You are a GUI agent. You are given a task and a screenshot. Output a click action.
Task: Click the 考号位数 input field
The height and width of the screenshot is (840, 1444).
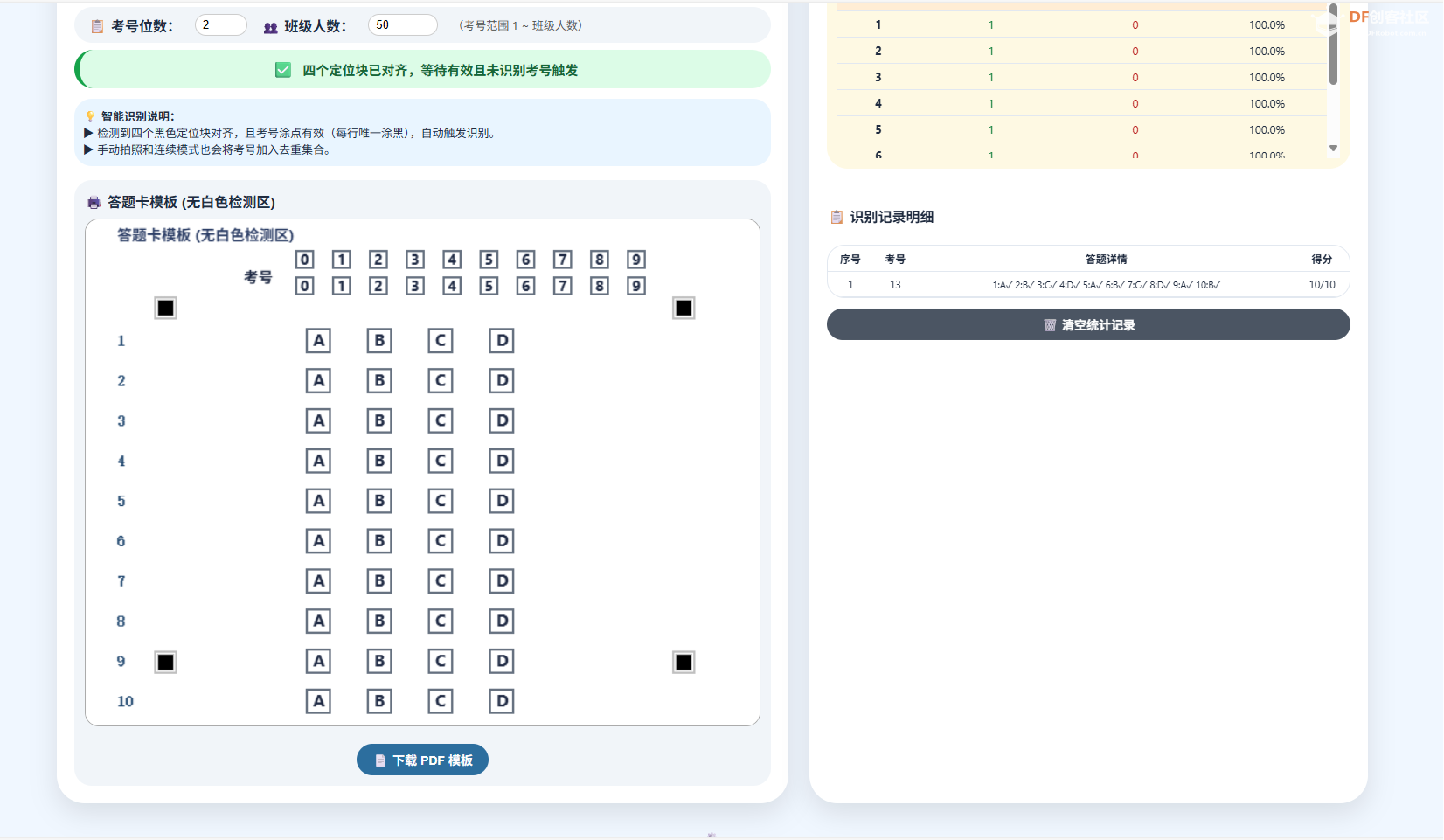coord(220,25)
